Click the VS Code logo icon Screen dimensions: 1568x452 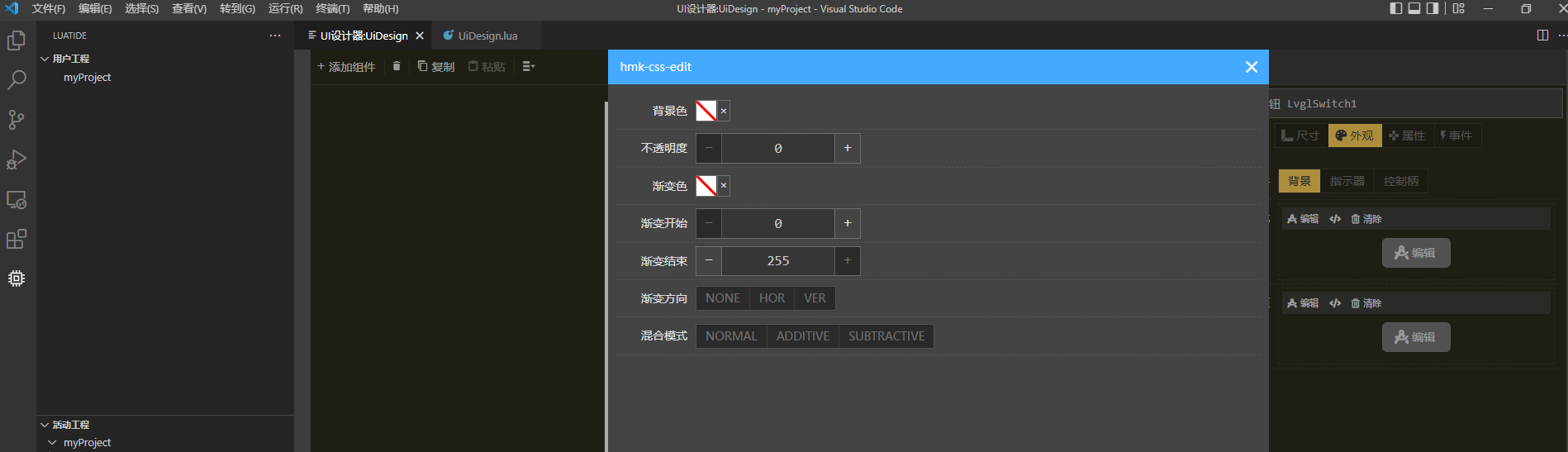pos(12,8)
